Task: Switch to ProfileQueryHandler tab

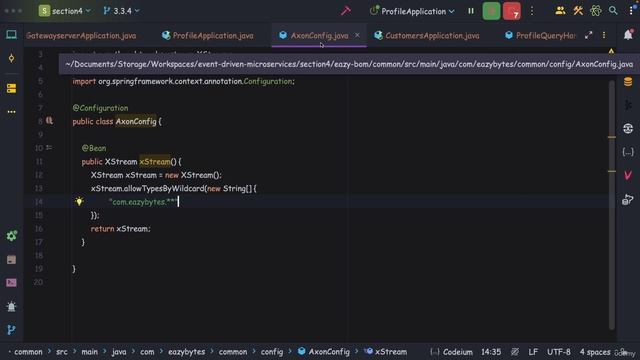Action: click(x=540, y=36)
